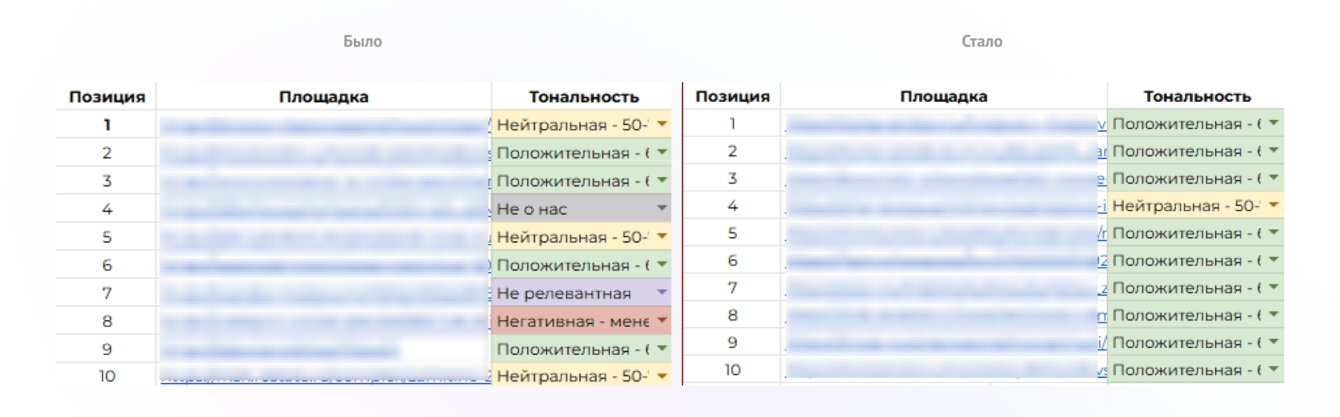Viewport: 1340px width, 417px height.
Task: Open the 'Положительная' dropdown in Стало table row 10
Action: coord(1274,369)
